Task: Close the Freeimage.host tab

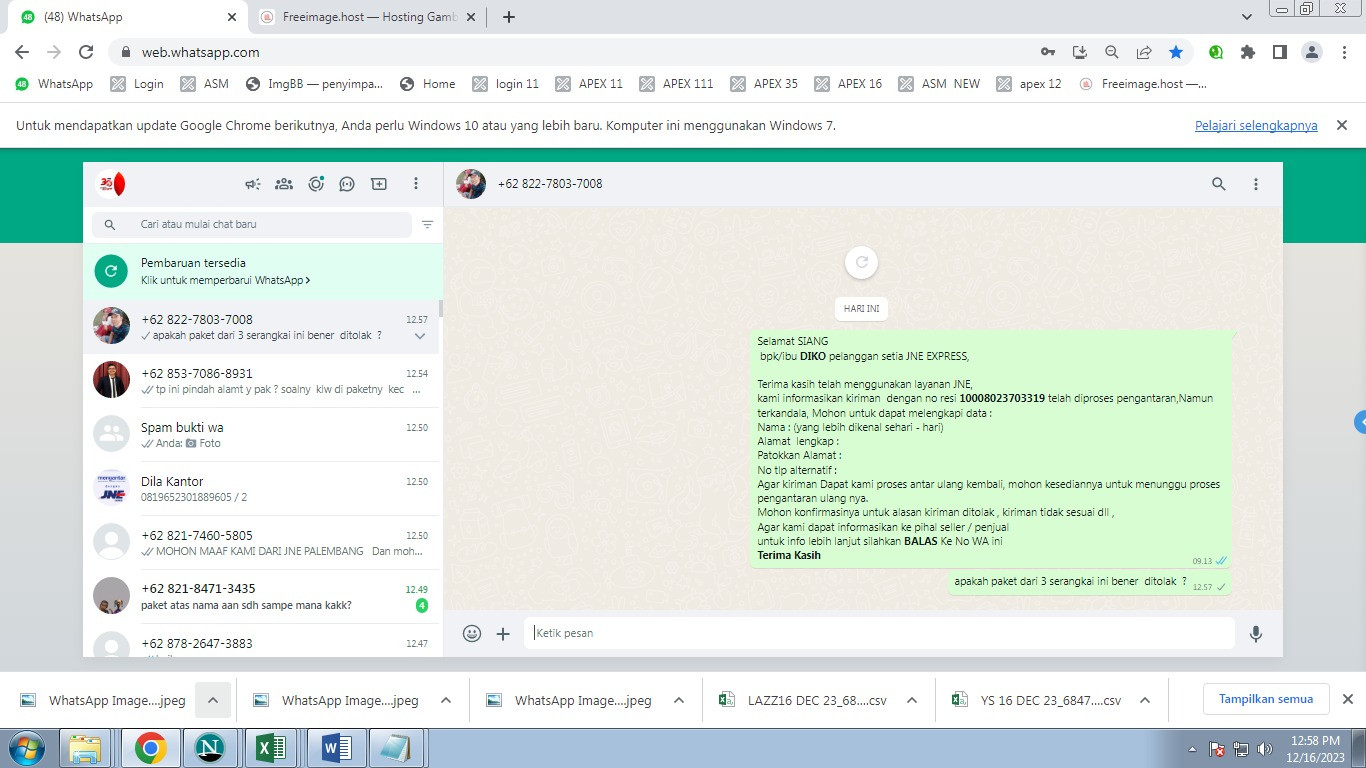Action: click(469, 17)
